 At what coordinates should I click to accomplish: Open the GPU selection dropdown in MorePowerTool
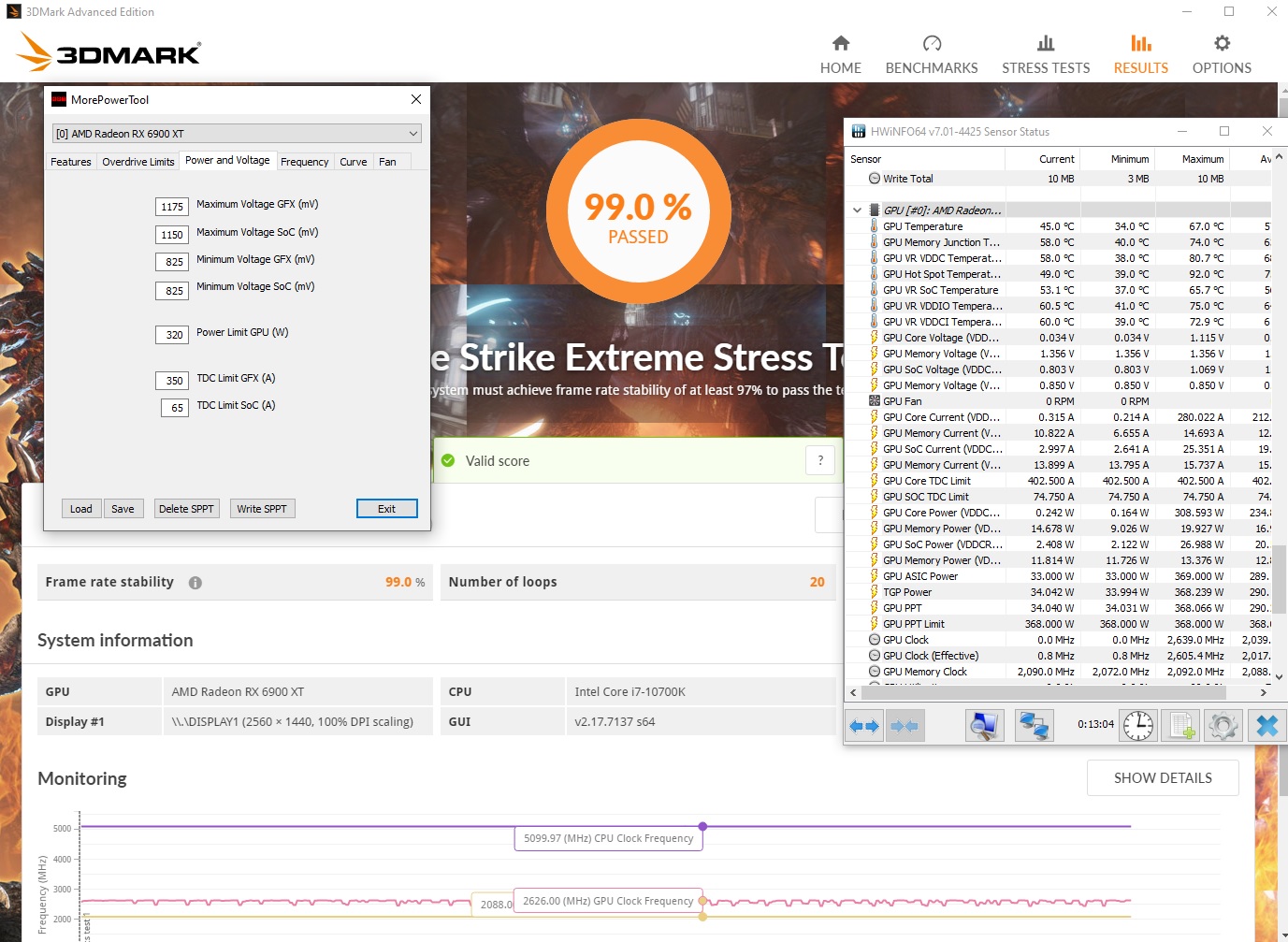coord(237,134)
